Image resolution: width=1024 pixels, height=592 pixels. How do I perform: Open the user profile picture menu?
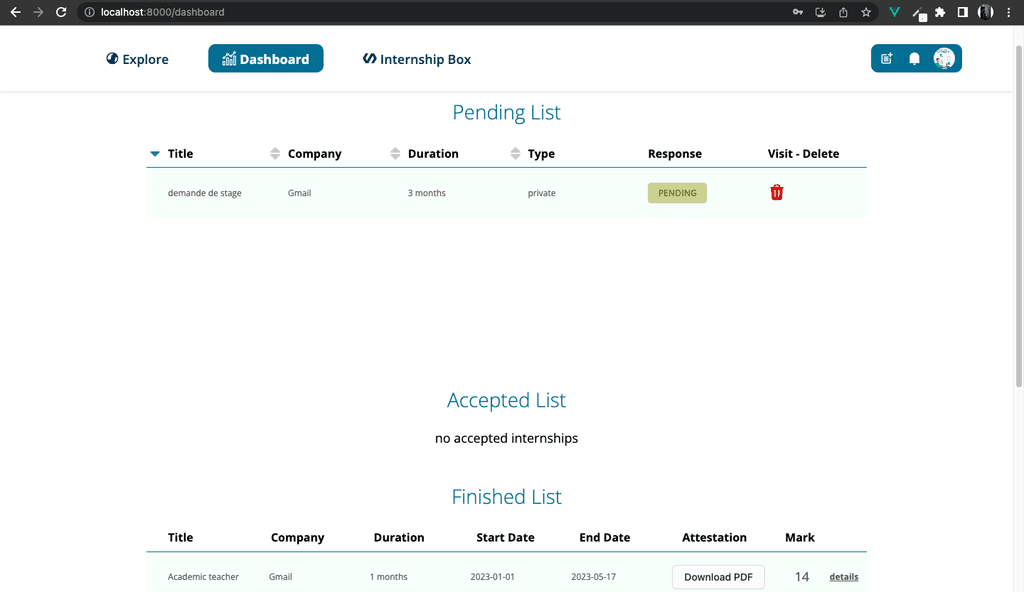click(944, 58)
